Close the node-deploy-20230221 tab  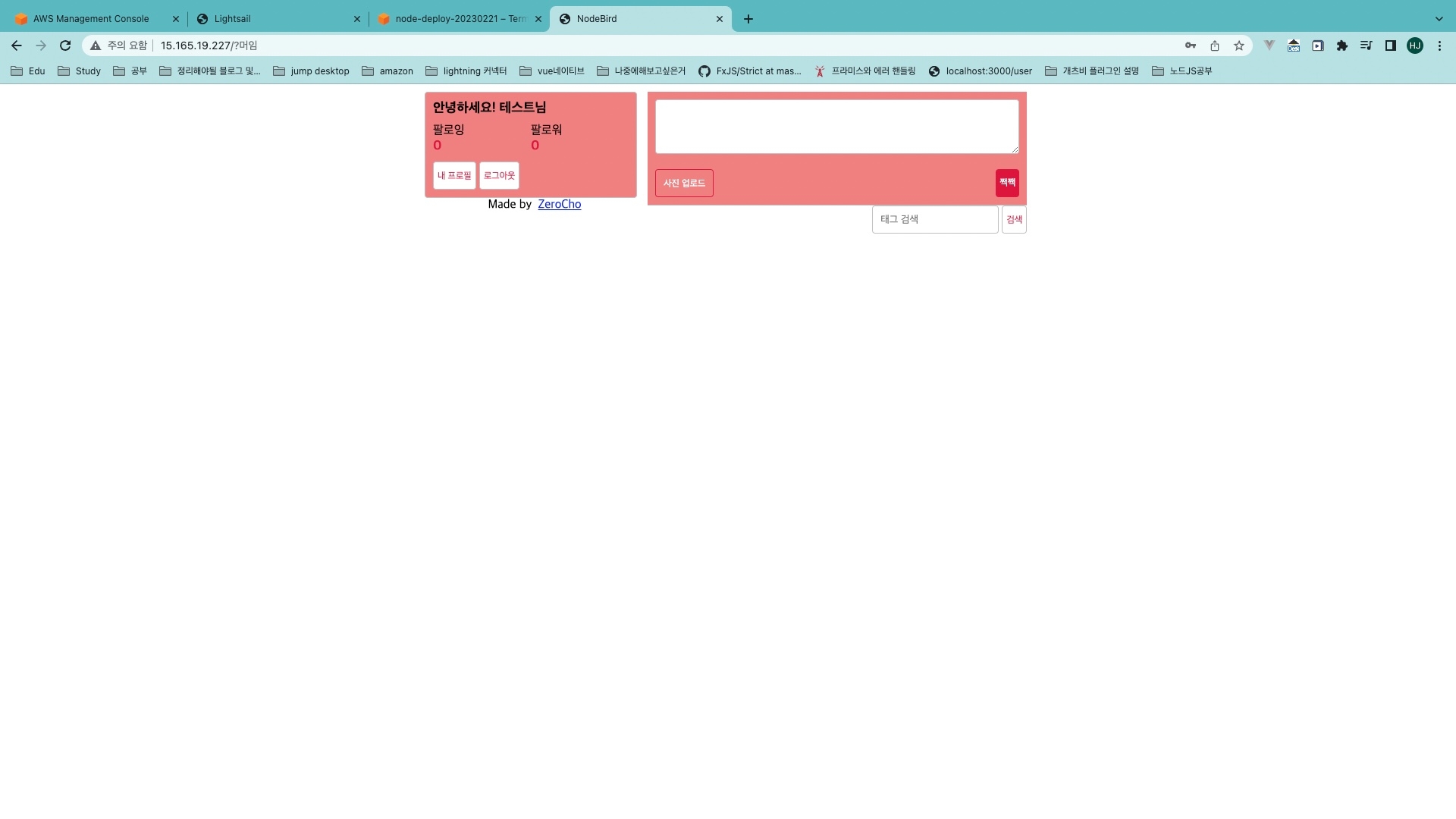pos(538,19)
